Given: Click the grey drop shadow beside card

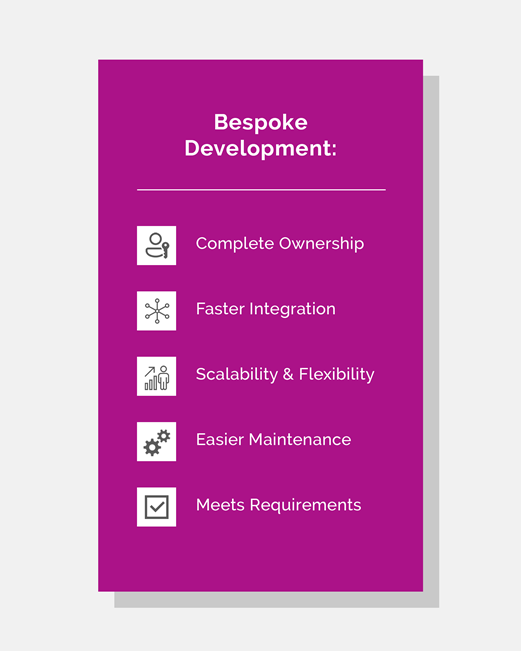Looking at the screenshot, I should [x=431, y=340].
